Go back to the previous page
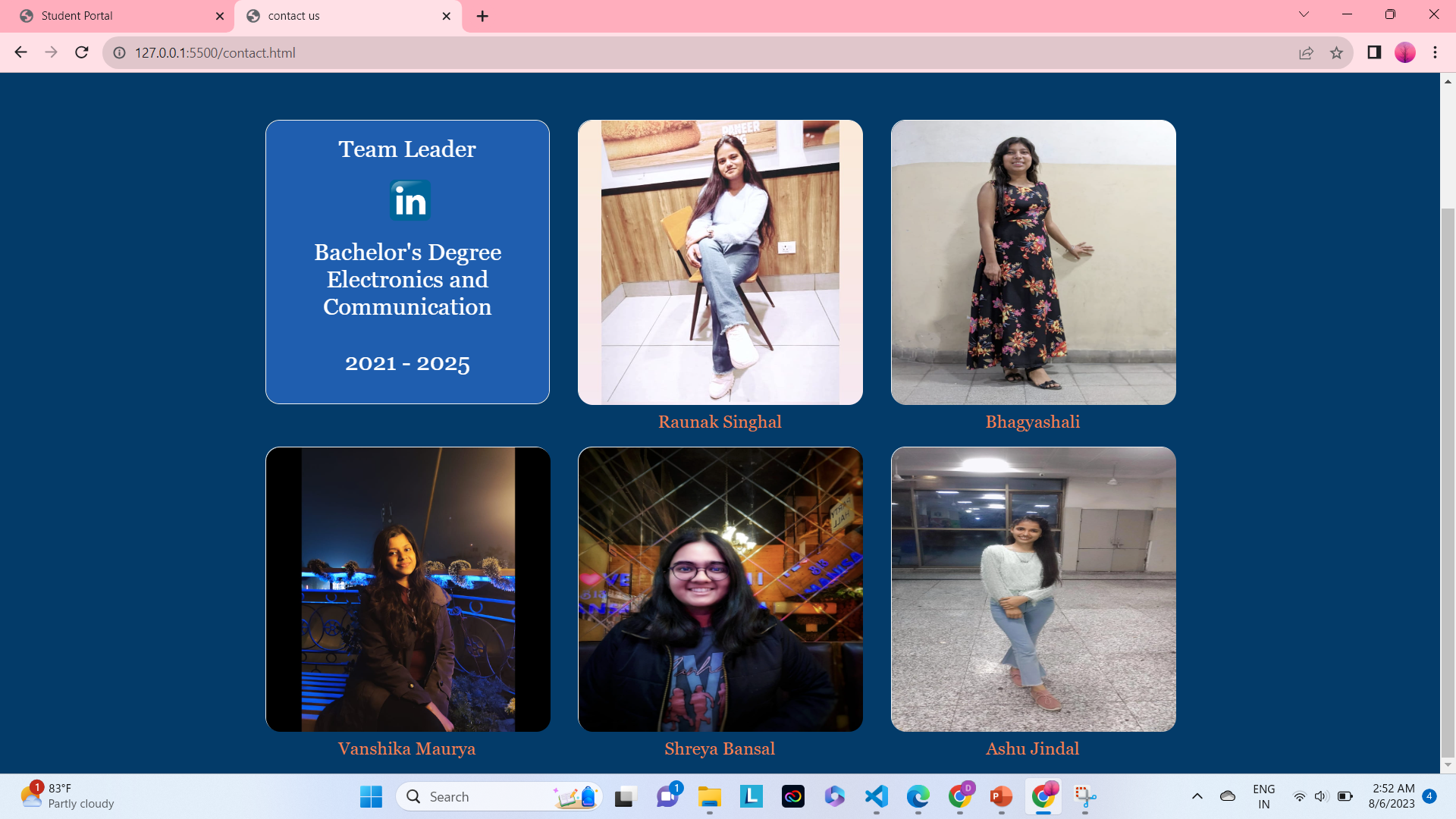This screenshot has width=1456, height=819. [20, 52]
